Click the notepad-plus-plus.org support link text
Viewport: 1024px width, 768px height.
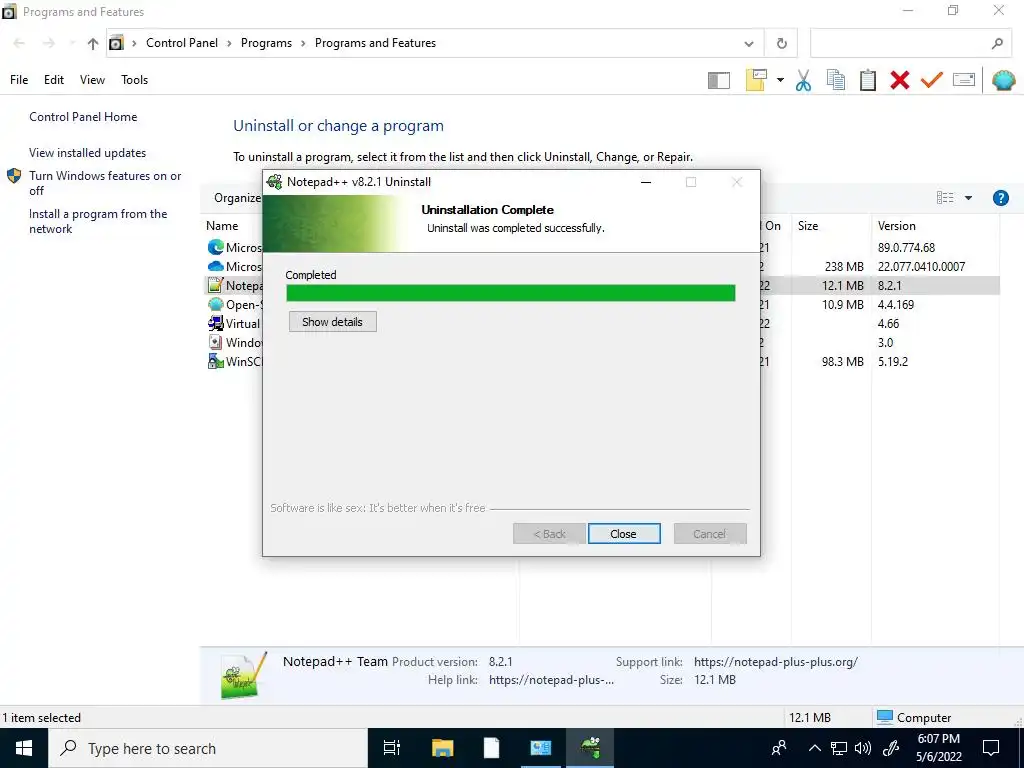(776, 662)
